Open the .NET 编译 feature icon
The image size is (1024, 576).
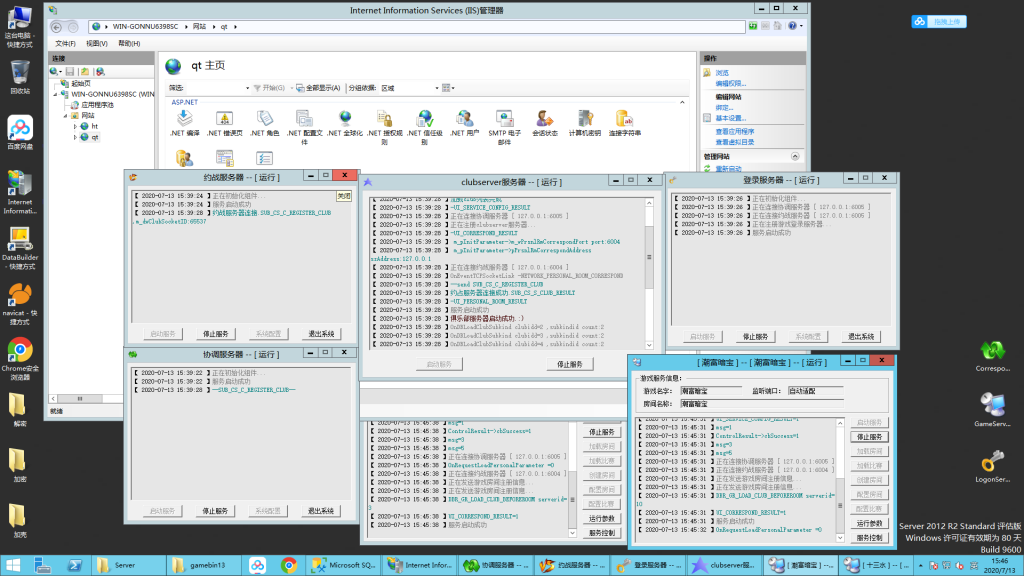pyautogui.click(x=185, y=120)
